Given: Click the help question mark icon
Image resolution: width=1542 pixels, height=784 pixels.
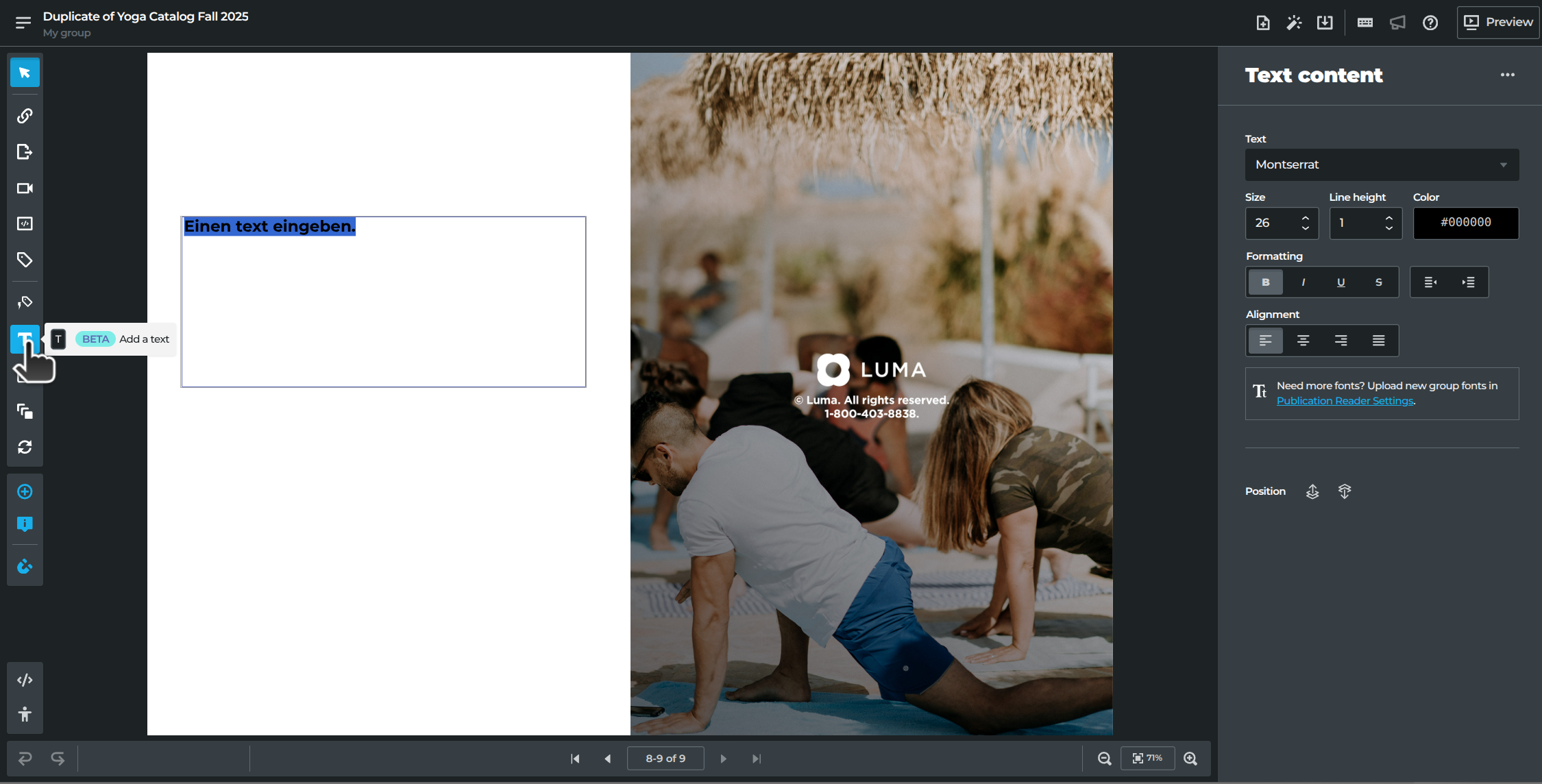Looking at the screenshot, I should 1430,23.
